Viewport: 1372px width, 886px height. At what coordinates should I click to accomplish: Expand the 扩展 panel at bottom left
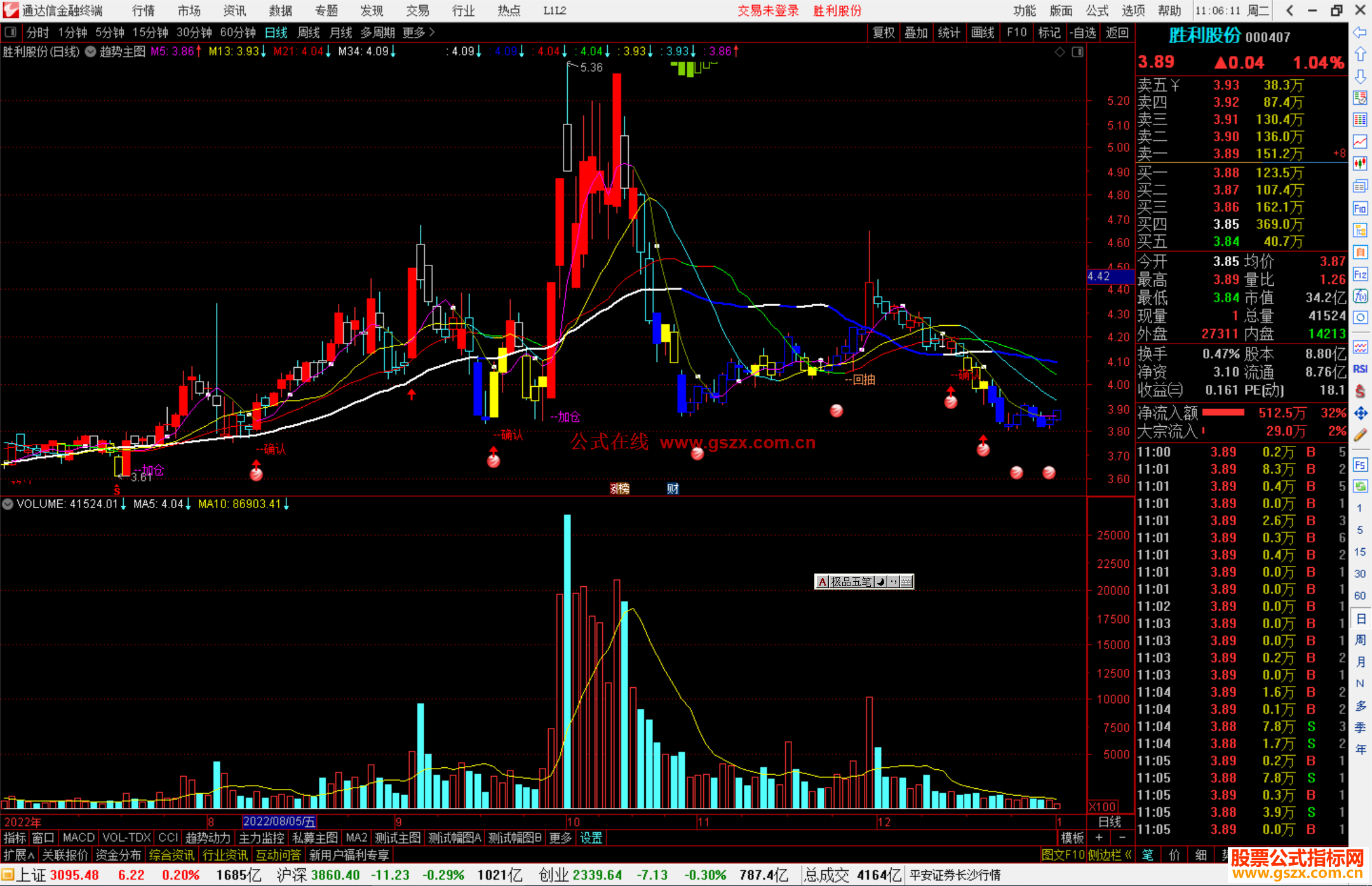(x=18, y=855)
